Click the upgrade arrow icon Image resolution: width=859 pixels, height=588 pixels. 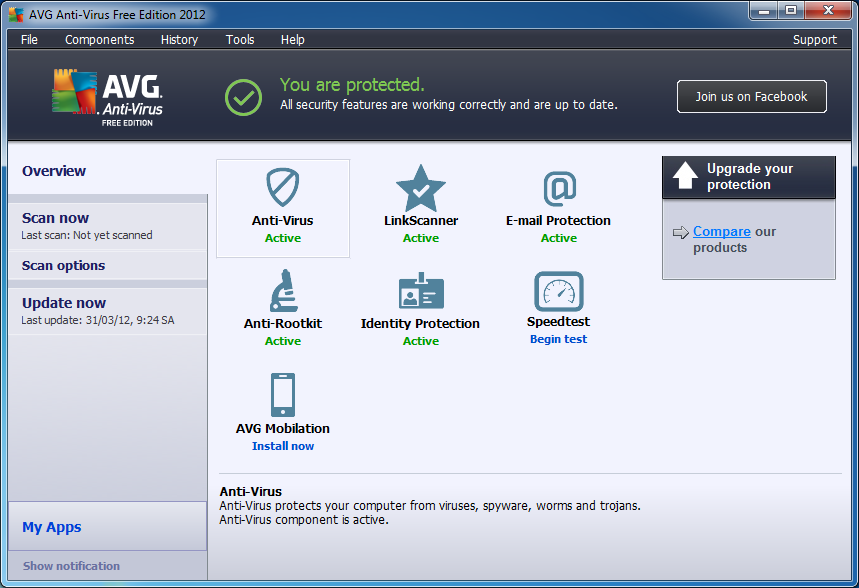click(685, 175)
